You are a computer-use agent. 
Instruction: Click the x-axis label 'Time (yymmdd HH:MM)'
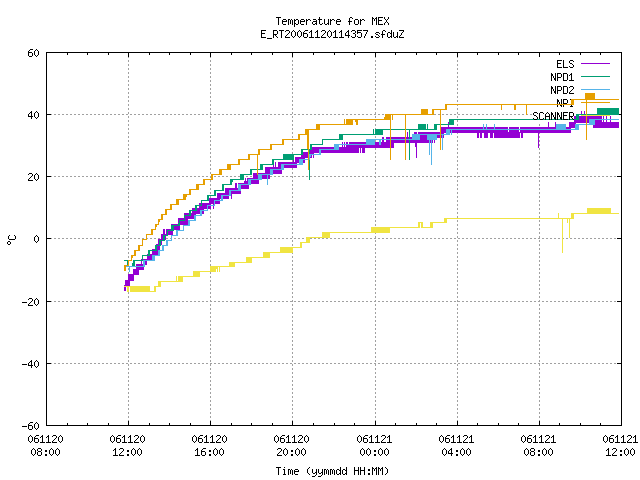pos(332,471)
